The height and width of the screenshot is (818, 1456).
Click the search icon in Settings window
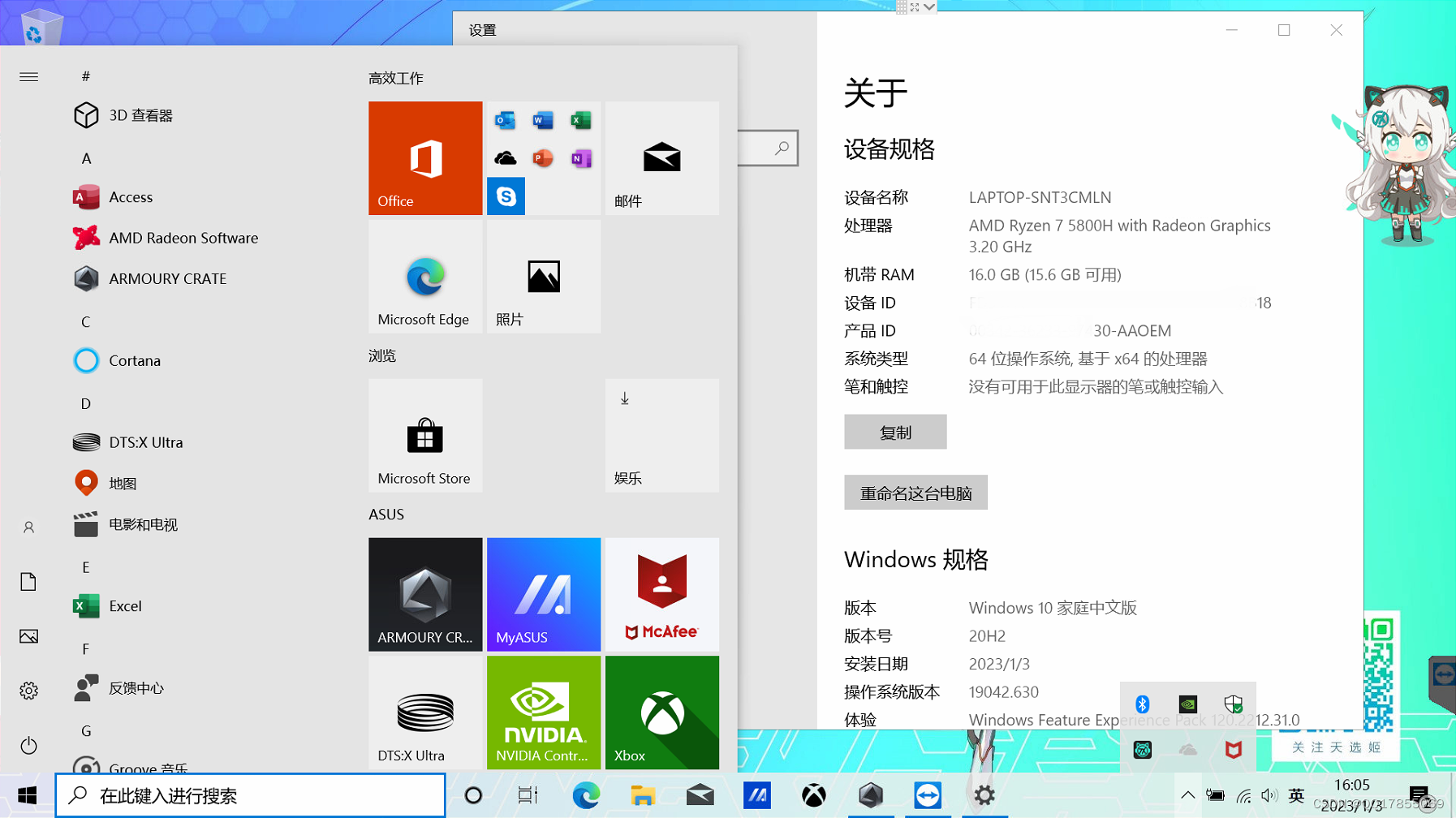coord(782,148)
